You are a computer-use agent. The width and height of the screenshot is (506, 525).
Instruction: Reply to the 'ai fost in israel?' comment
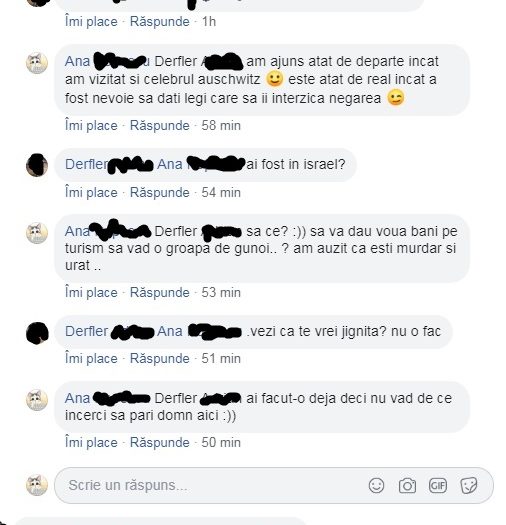pos(159,193)
